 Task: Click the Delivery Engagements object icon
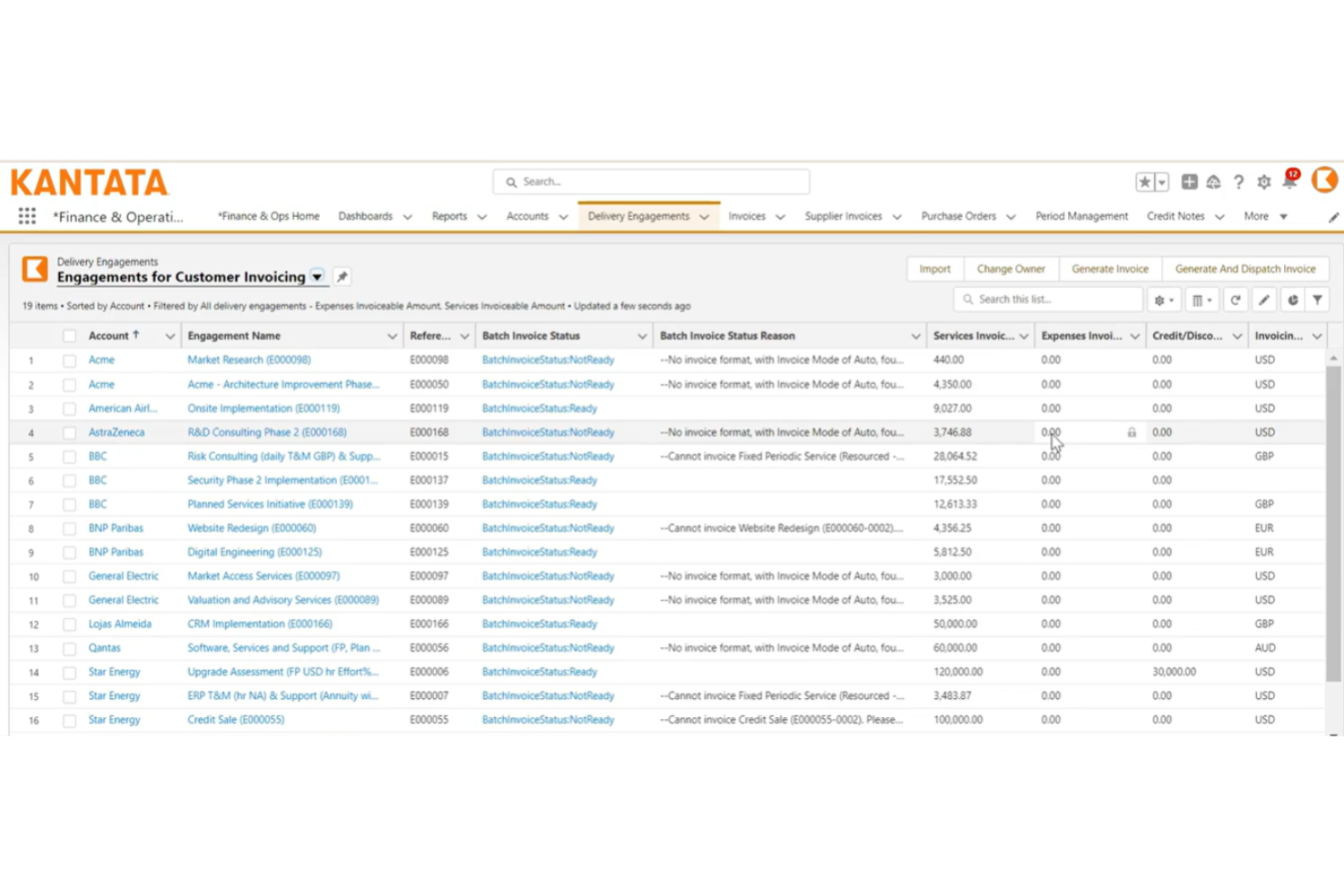(x=35, y=269)
